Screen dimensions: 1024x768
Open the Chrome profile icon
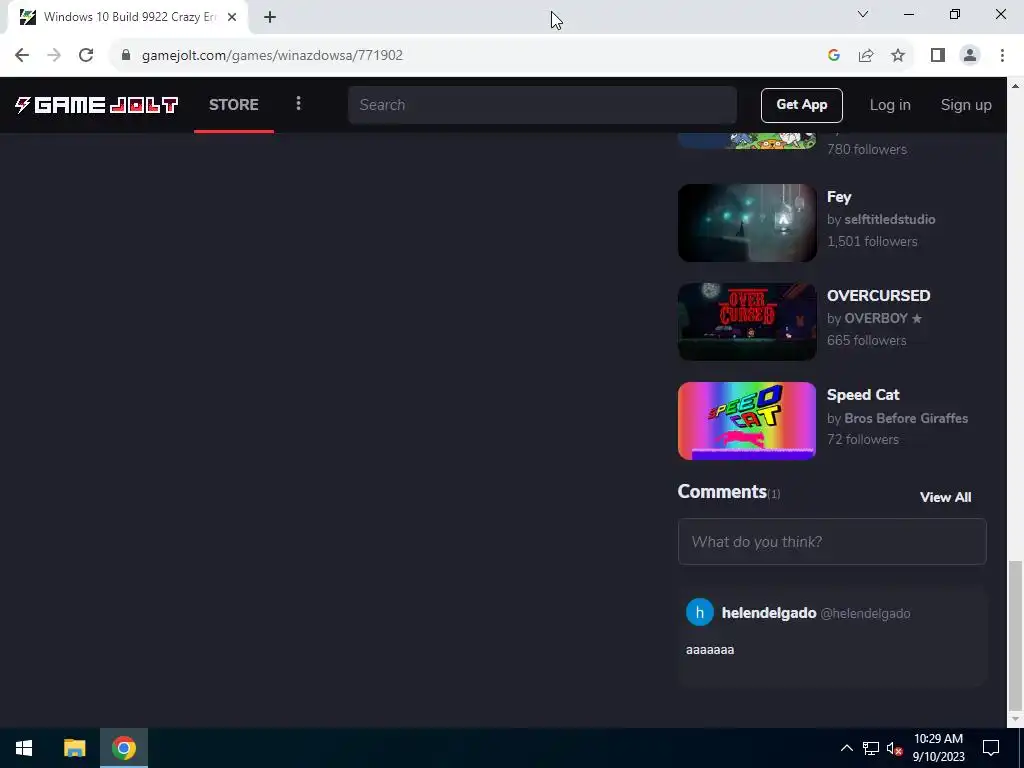click(x=970, y=56)
